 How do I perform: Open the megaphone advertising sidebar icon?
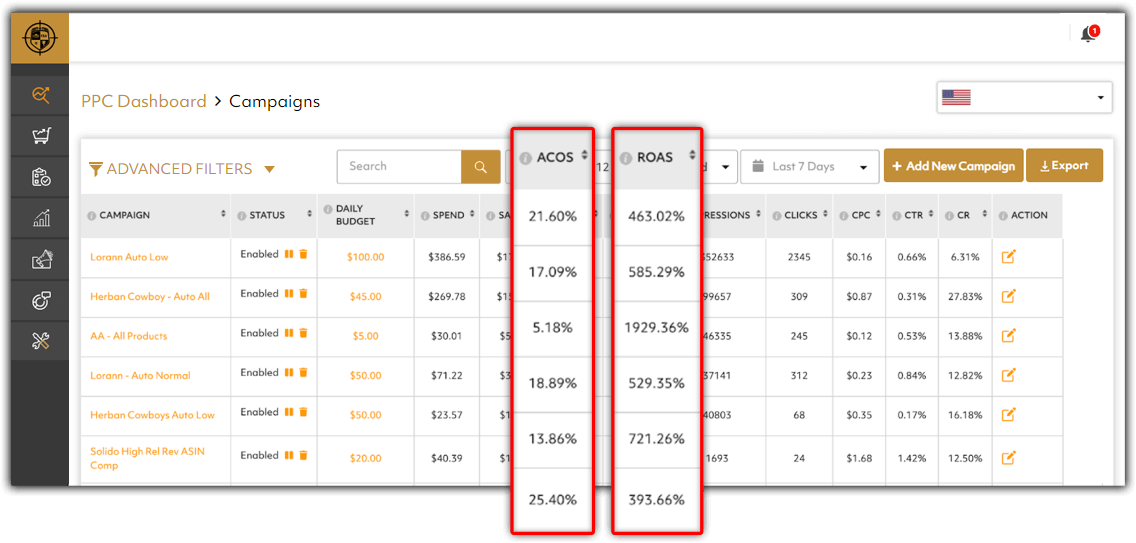(41, 260)
